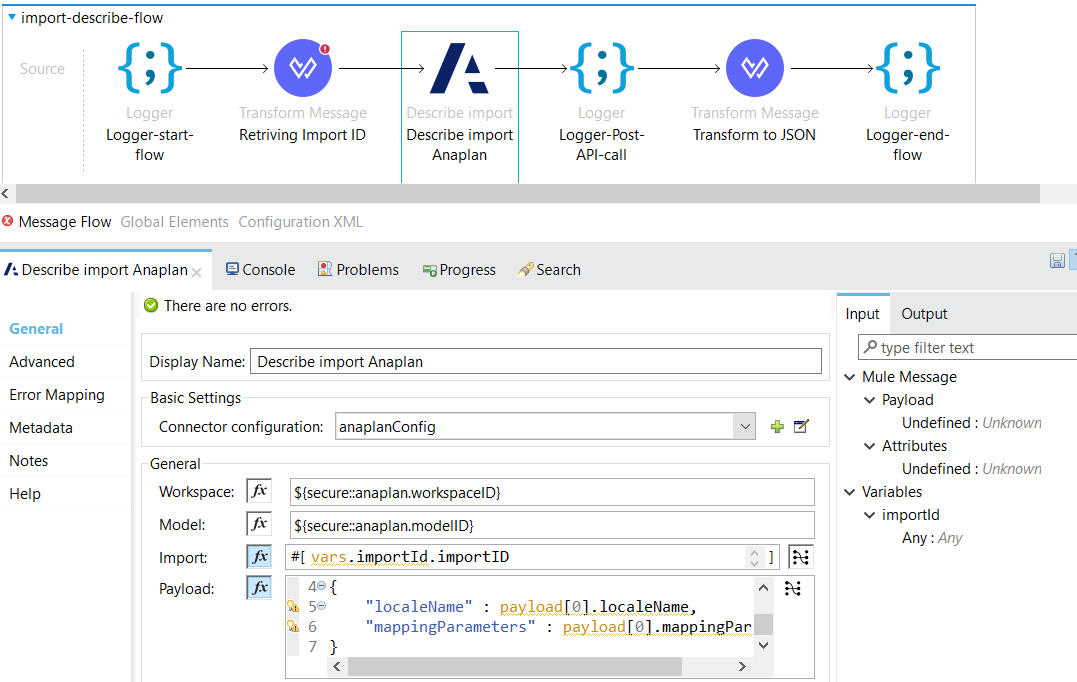Open the Help section
This screenshot has height=682, width=1077.
[25, 494]
